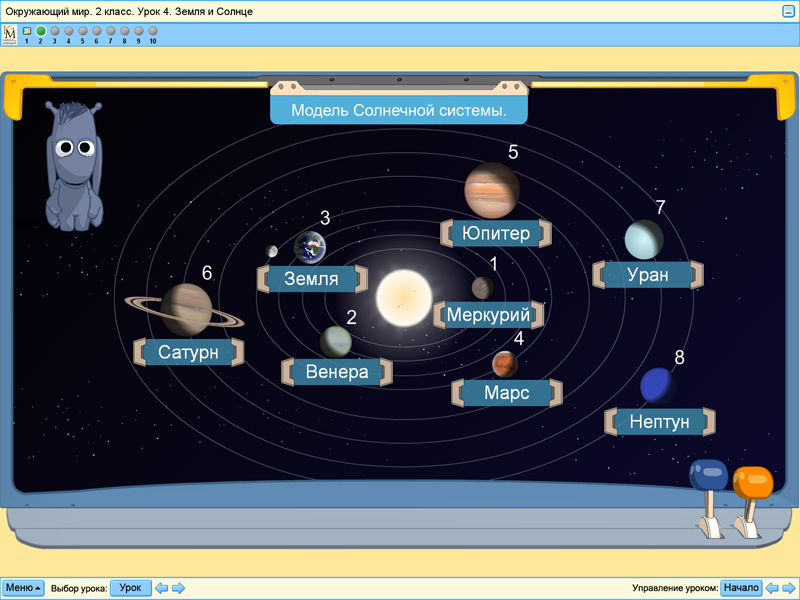Viewport: 800px width, 600px height.
Task: Click the Uranus planet image
Action: tap(644, 240)
